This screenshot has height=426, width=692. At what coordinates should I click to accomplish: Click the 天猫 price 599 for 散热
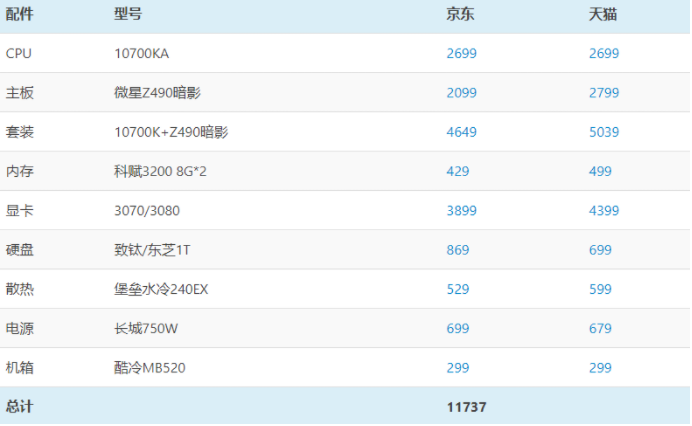[x=600, y=289]
